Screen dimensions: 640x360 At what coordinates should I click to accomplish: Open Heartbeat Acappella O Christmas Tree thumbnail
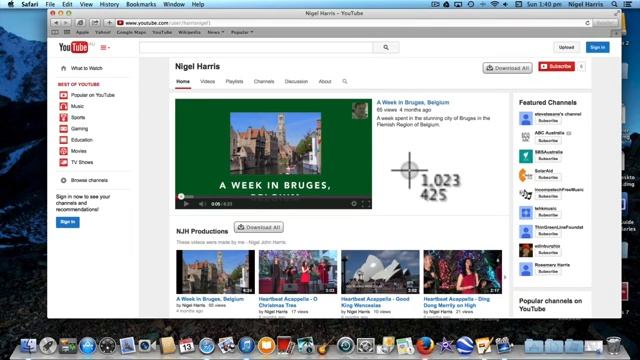pos(298,272)
